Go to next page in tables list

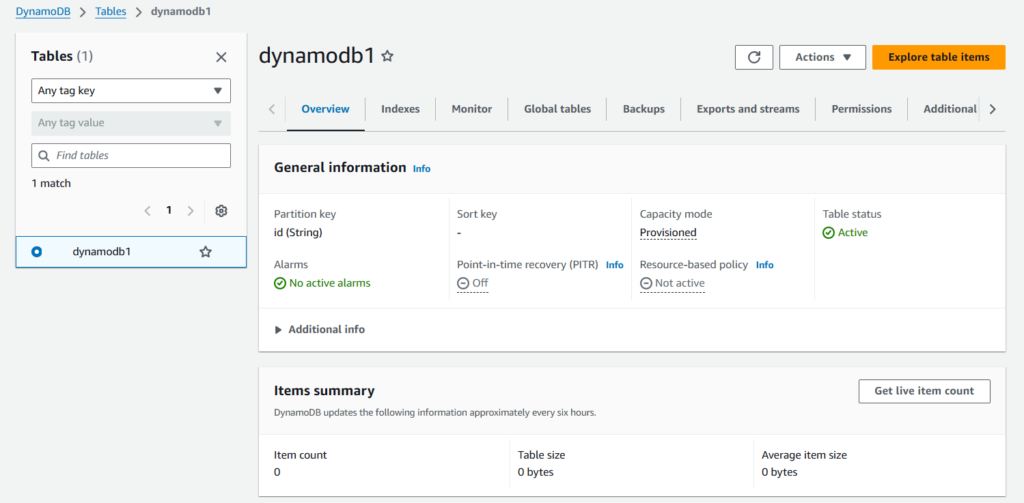(x=191, y=211)
